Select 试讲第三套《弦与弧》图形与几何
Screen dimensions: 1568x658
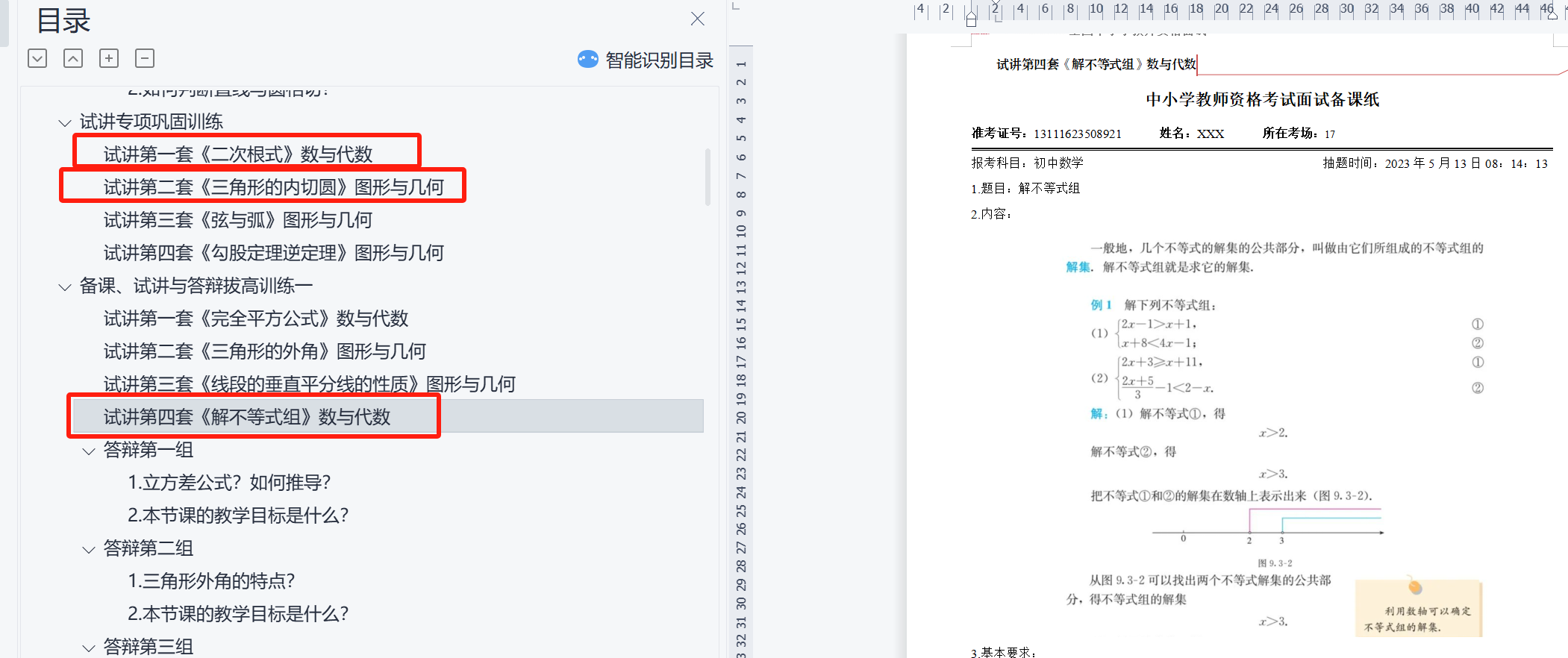coord(237,220)
